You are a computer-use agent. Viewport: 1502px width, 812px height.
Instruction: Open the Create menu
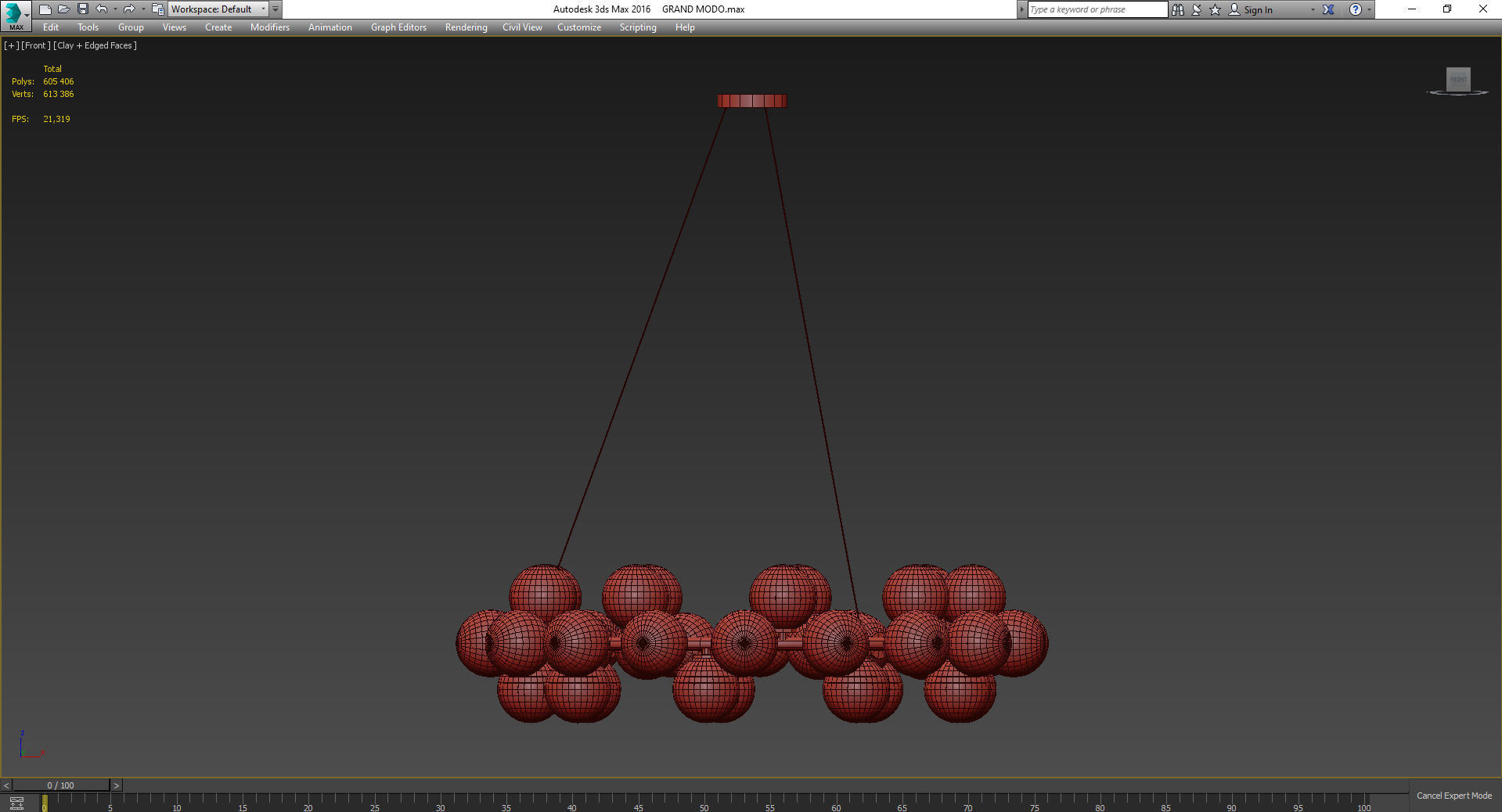pos(218,27)
